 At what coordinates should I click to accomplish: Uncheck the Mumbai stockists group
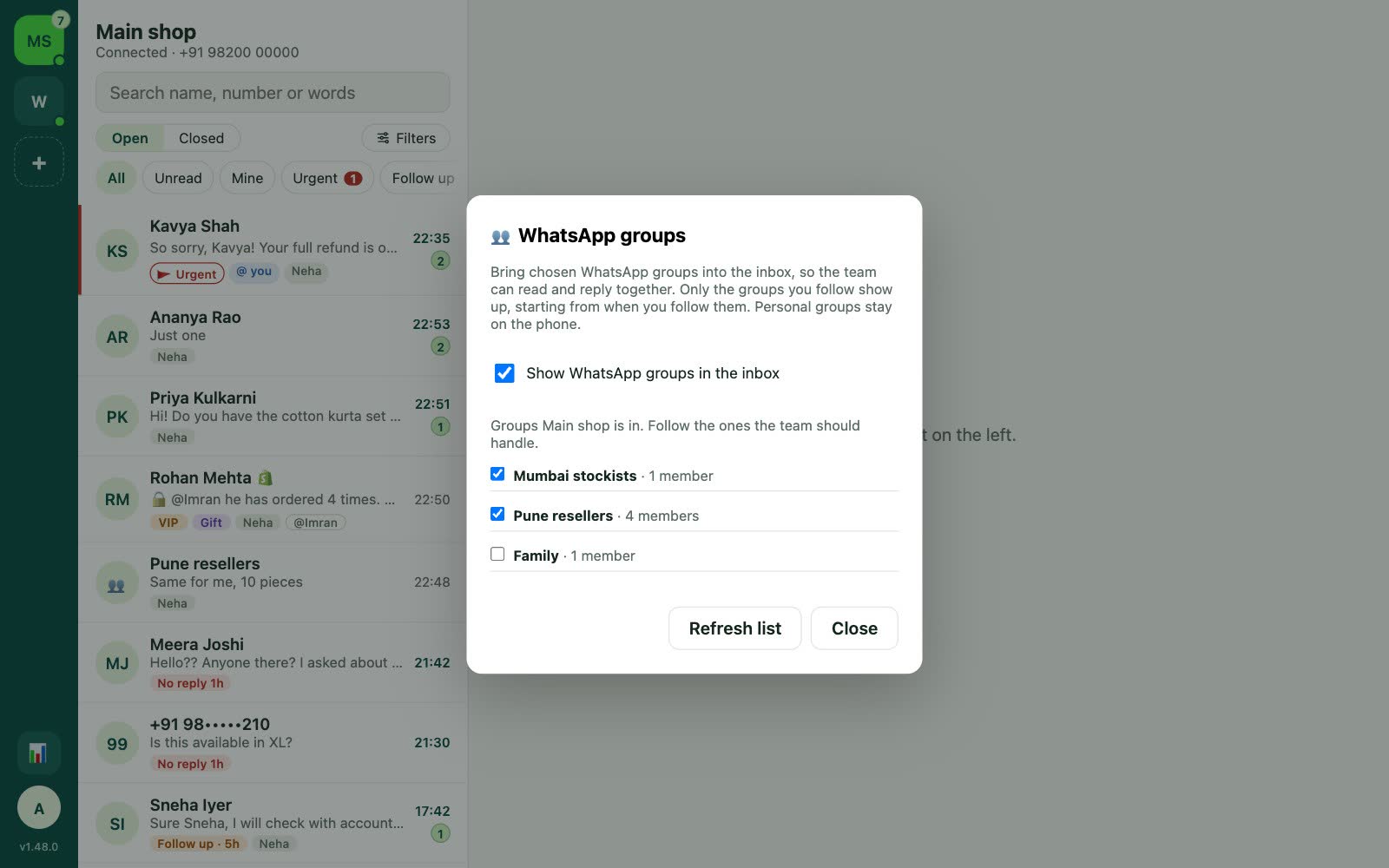point(497,474)
